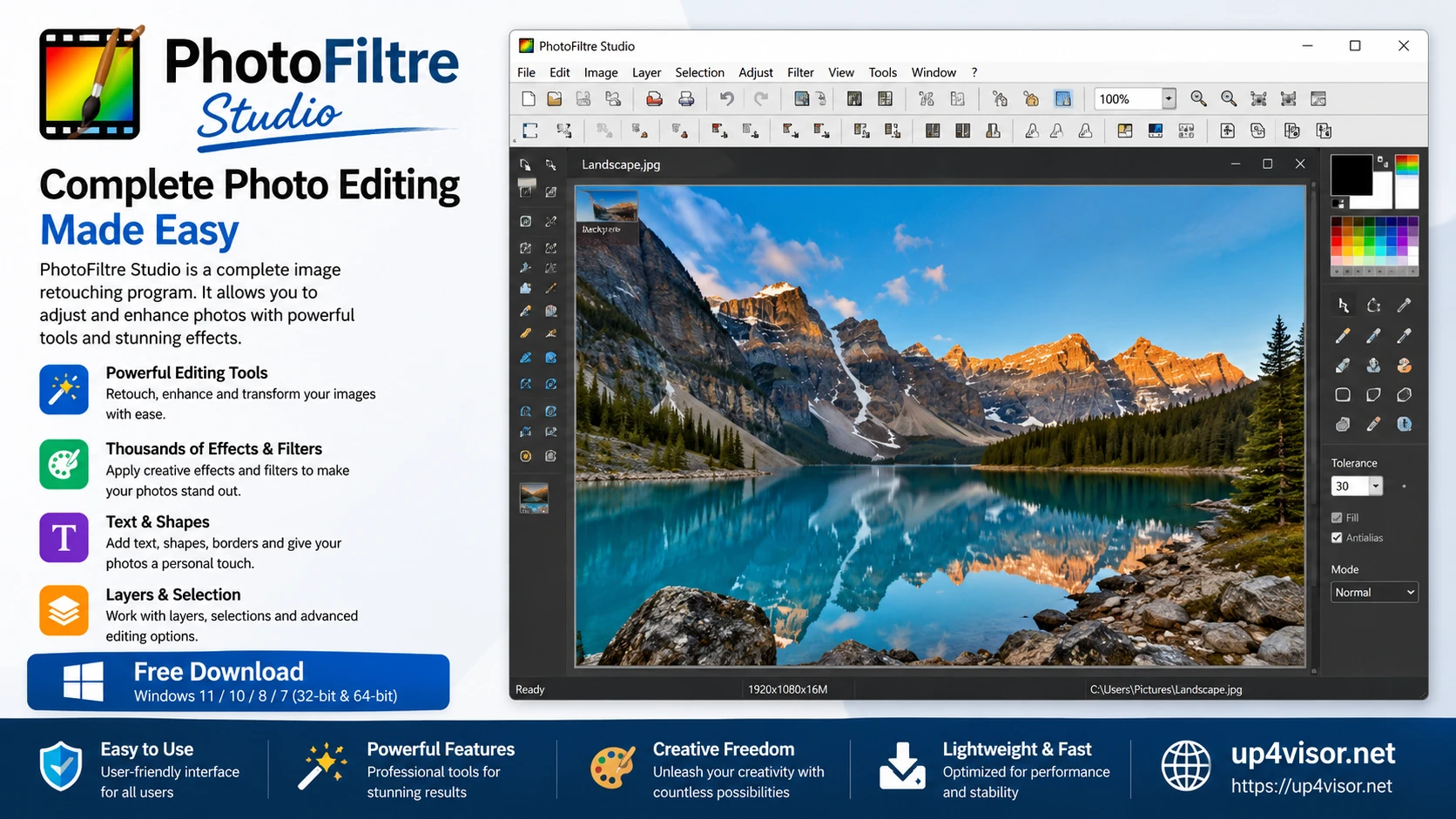Minimize the Landscape.jpg document window
This screenshot has height=819, width=1456.
pos(1236,164)
